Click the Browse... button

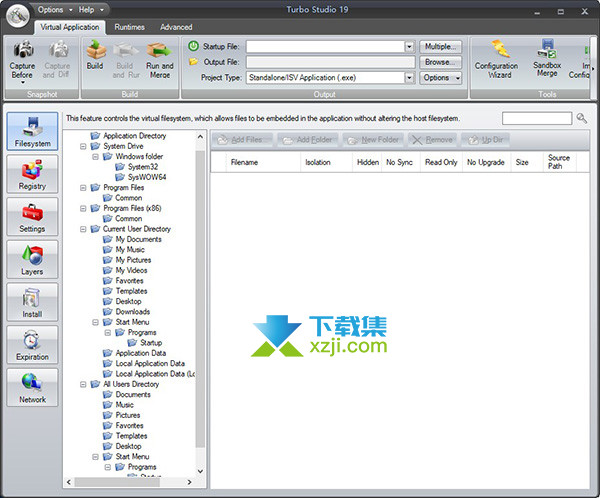pos(440,62)
